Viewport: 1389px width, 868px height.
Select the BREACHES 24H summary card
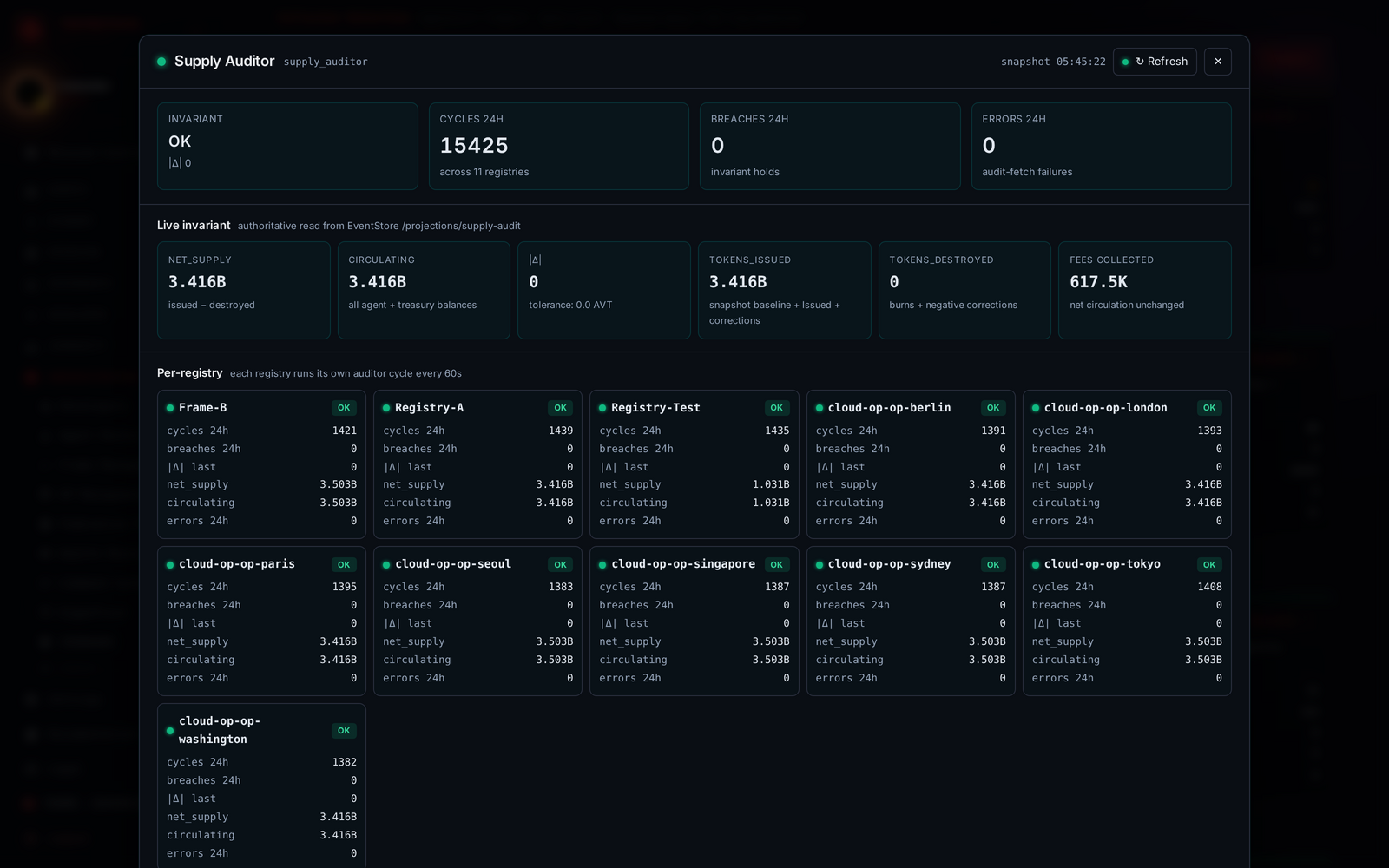pos(830,146)
